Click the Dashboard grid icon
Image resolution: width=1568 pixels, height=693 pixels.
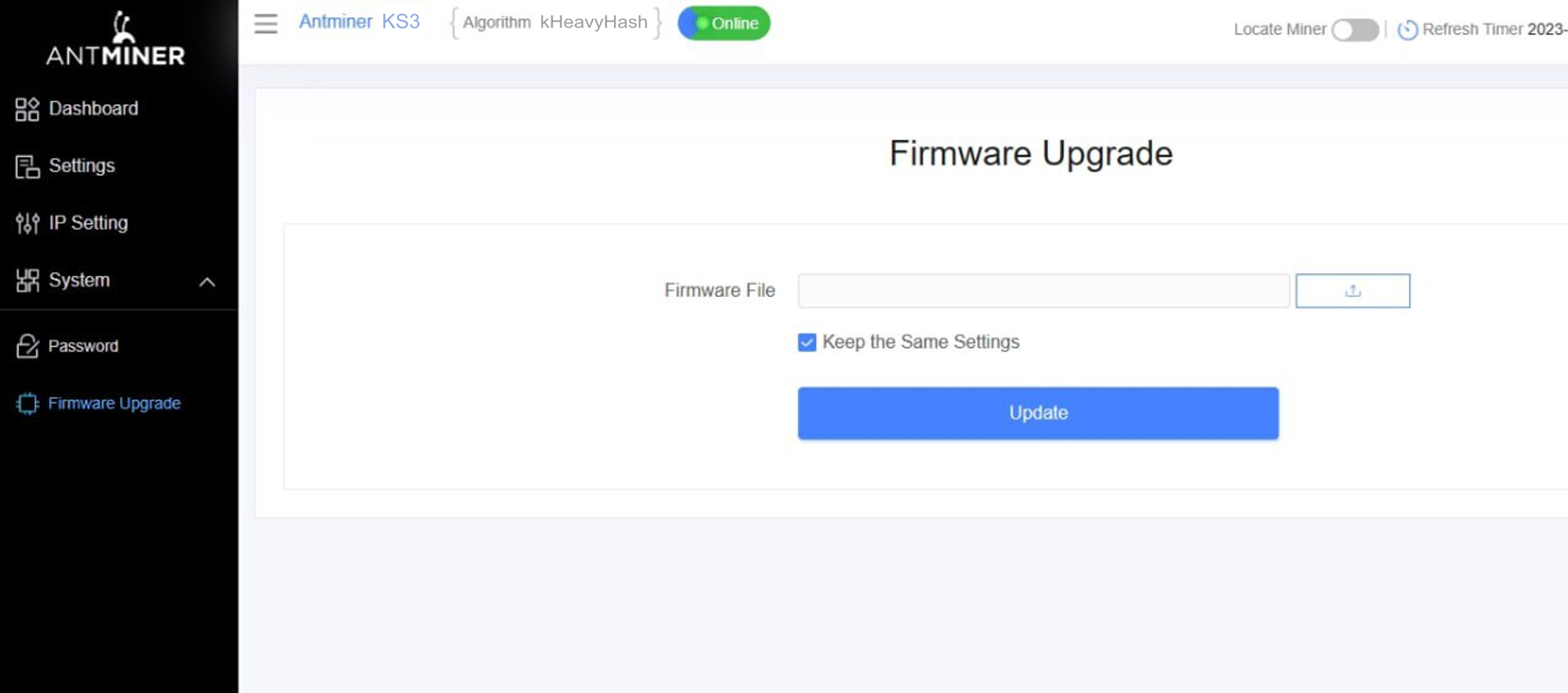tap(27, 109)
